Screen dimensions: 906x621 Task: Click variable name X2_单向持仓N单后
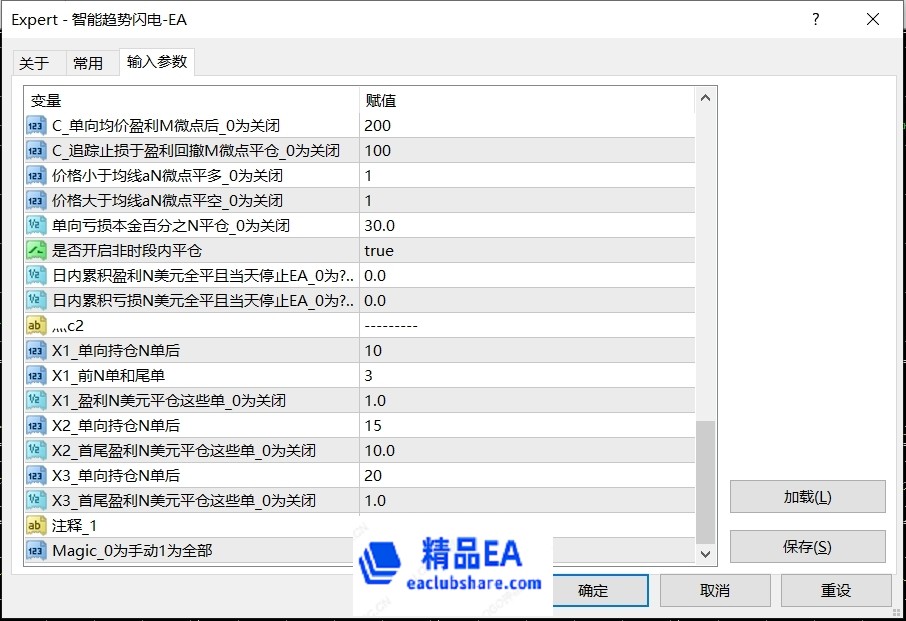116,426
